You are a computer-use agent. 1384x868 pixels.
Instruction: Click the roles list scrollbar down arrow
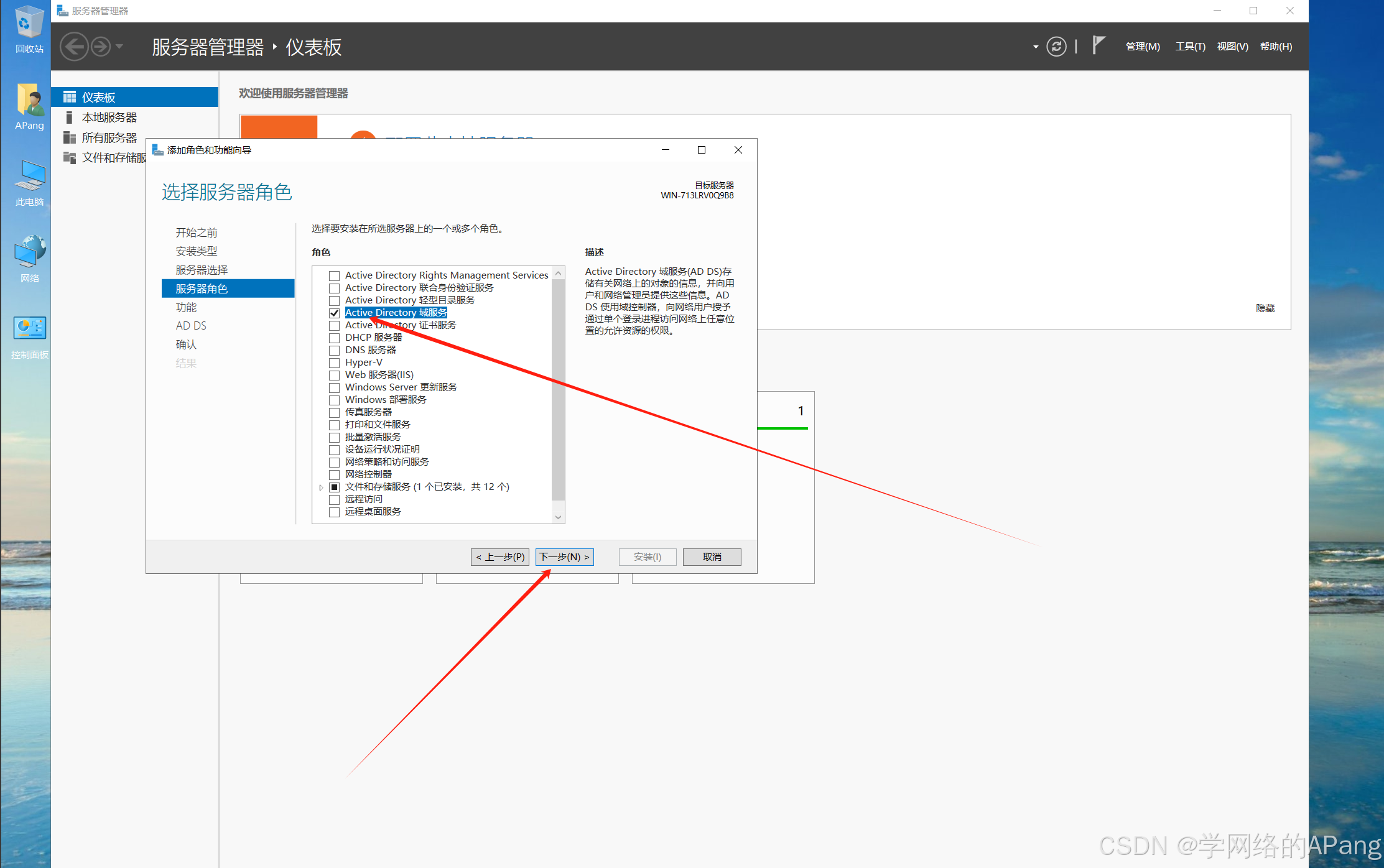coord(558,517)
